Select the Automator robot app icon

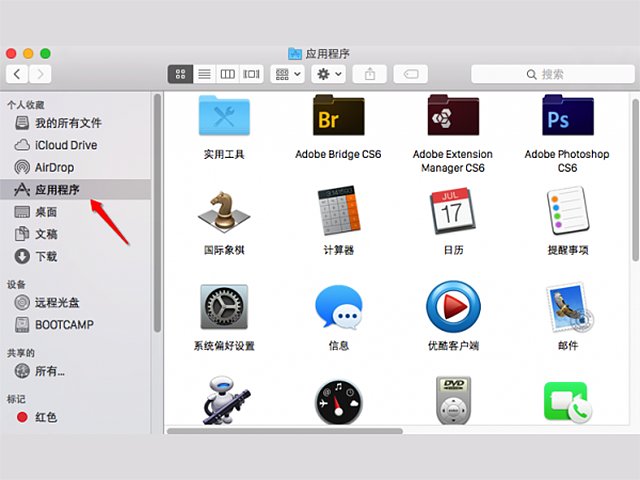[x=226, y=400]
